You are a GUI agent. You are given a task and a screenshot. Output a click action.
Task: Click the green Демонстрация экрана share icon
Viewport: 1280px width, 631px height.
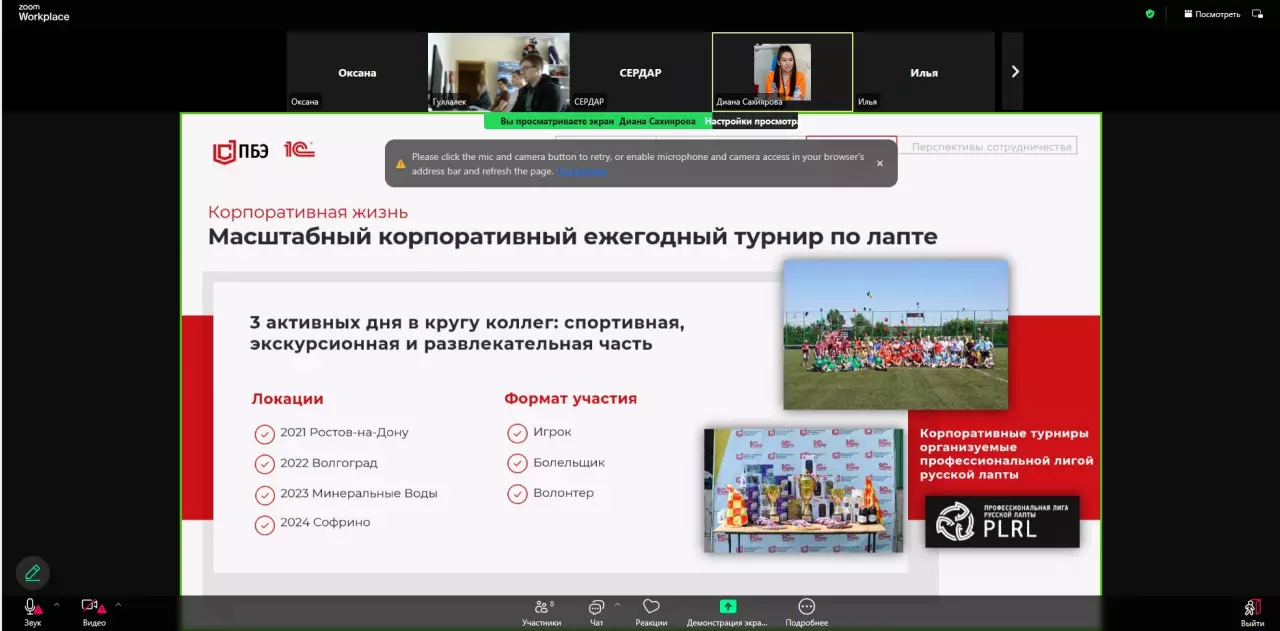tap(727, 607)
